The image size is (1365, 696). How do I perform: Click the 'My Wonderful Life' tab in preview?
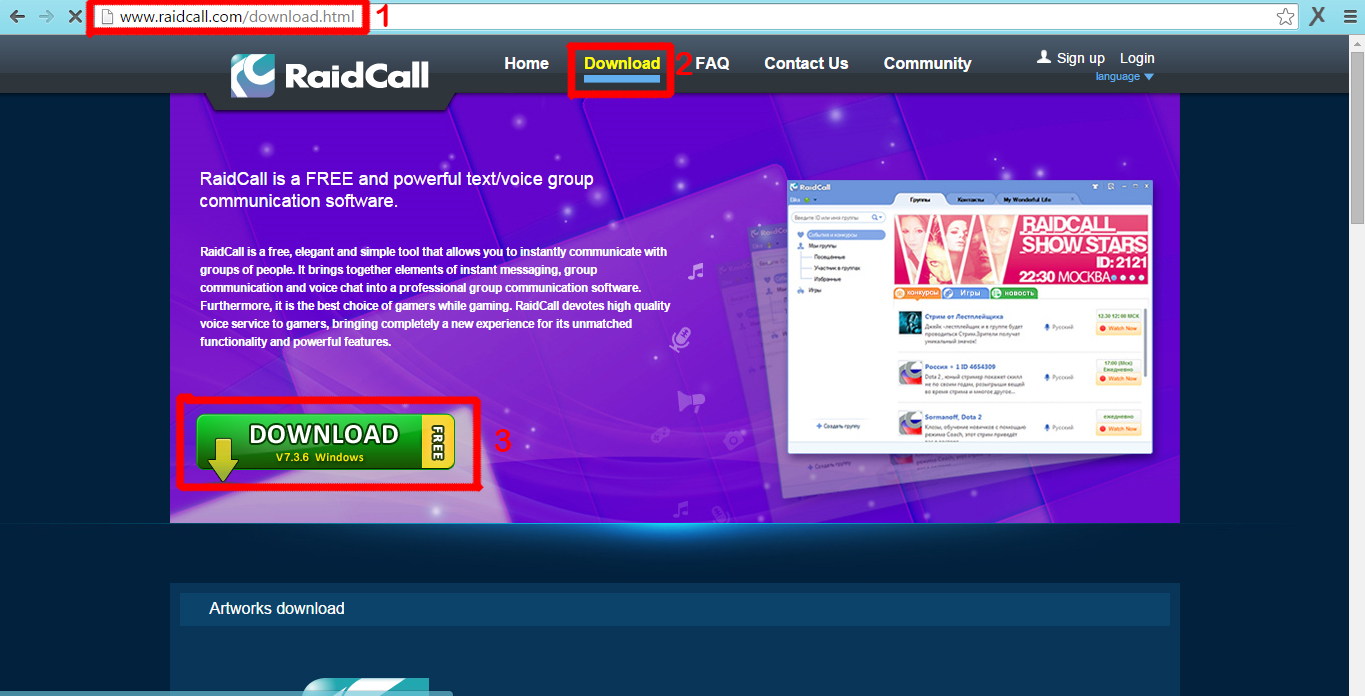(1027, 199)
